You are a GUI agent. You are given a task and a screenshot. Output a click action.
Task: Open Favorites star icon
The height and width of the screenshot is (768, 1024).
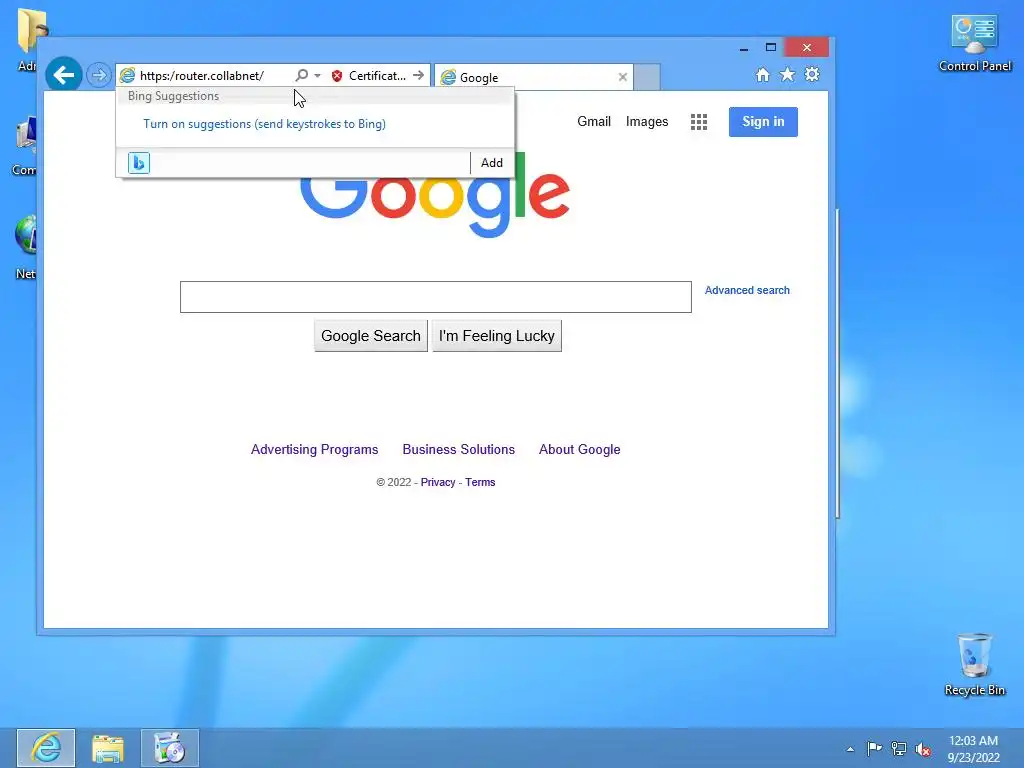[788, 74]
